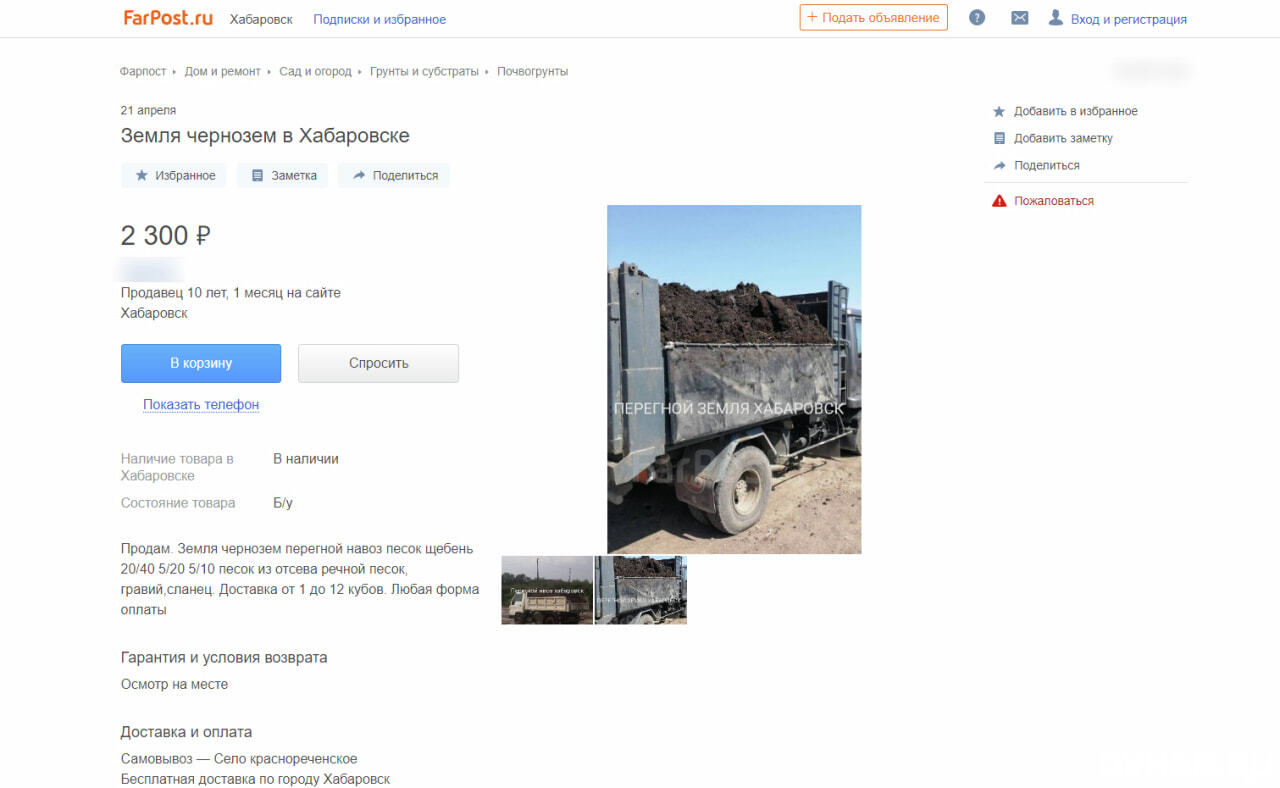Open the Хабаровск city selector in header

pyautogui.click(x=261, y=20)
